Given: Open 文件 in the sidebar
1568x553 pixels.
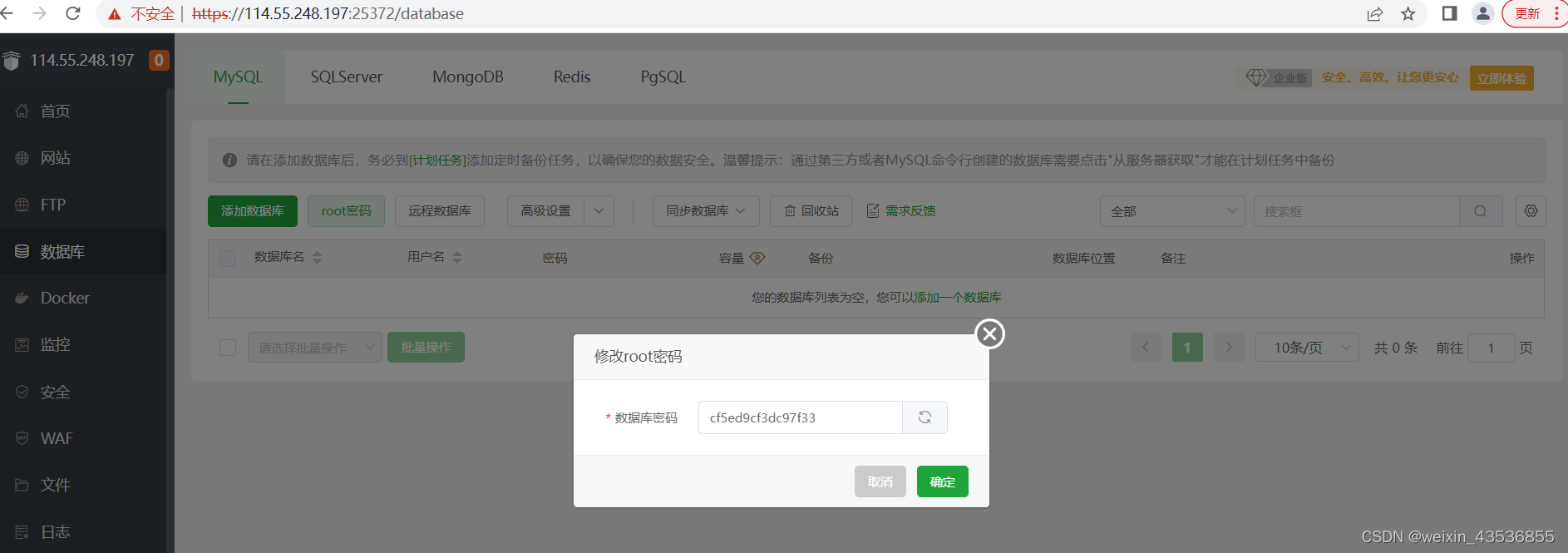Looking at the screenshot, I should click(83, 485).
